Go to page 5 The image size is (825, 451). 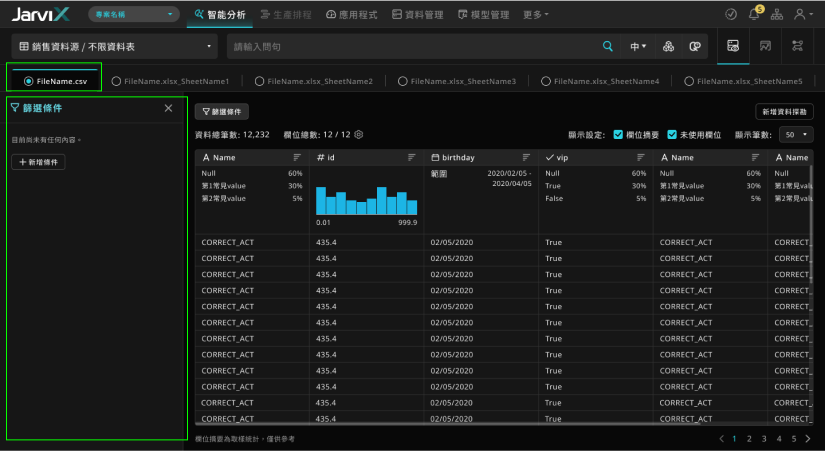794,438
